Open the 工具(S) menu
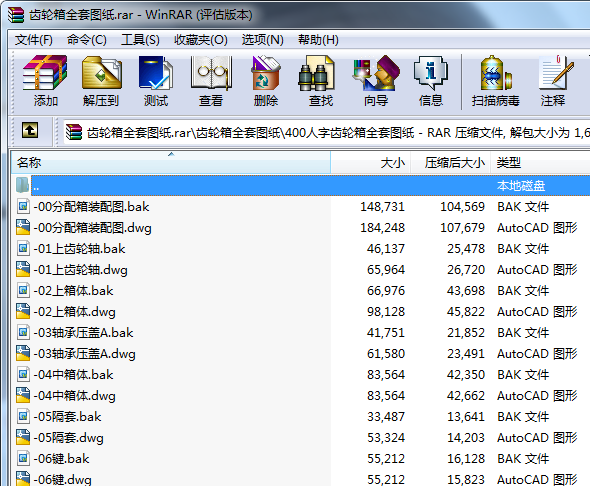 coord(140,39)
